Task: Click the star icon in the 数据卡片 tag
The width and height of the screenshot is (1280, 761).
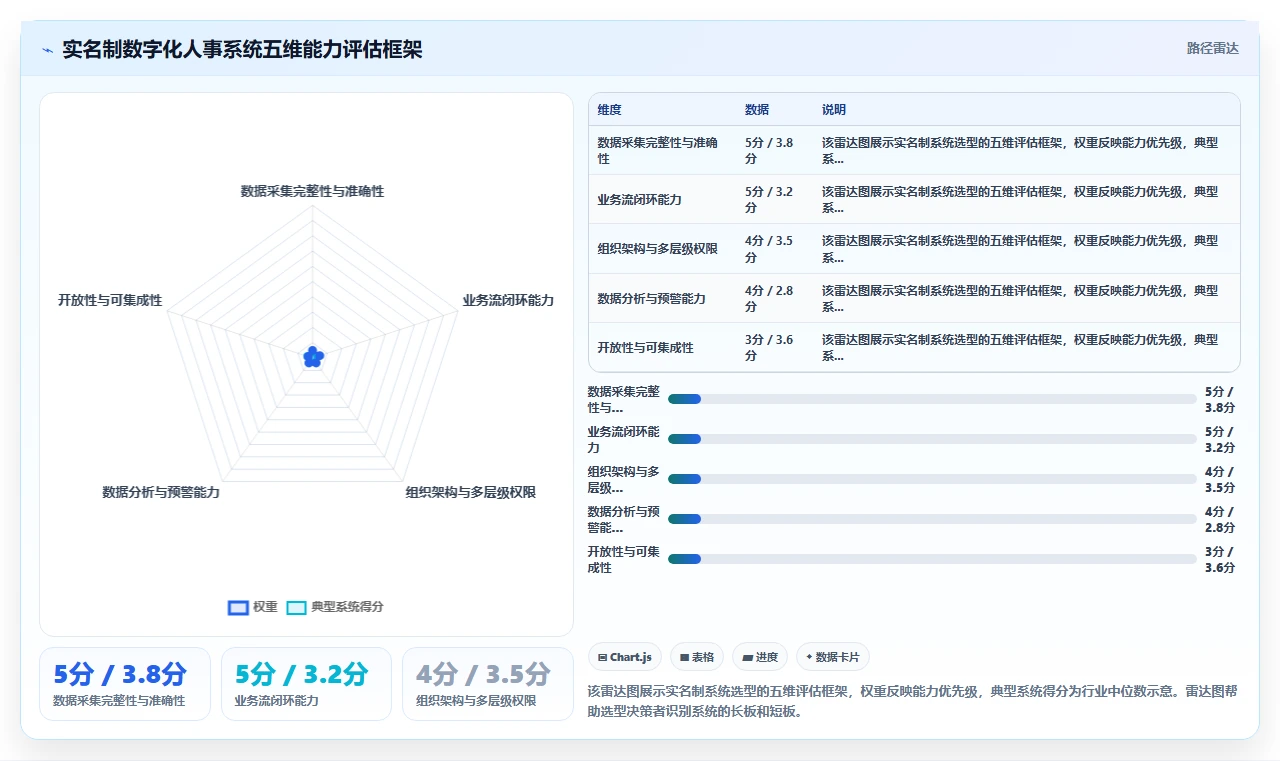Action: pyautogui.click(x=809, y=657)
